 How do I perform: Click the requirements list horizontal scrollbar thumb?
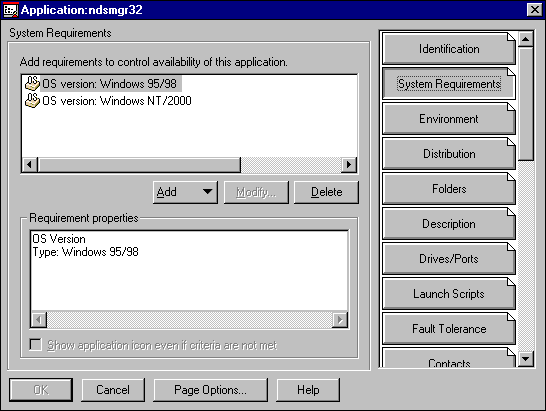(x=139, y=164)
